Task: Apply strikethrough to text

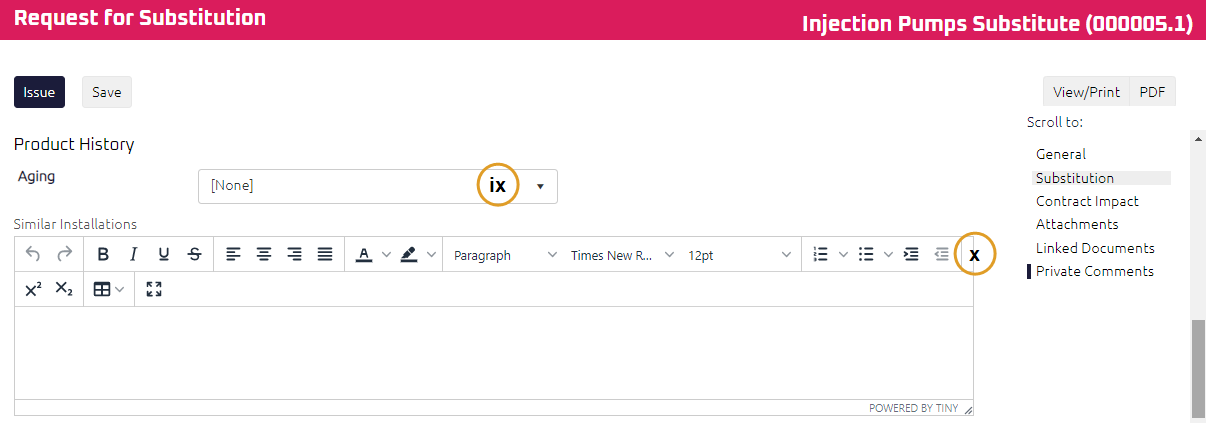Action: tap(195, 255)
